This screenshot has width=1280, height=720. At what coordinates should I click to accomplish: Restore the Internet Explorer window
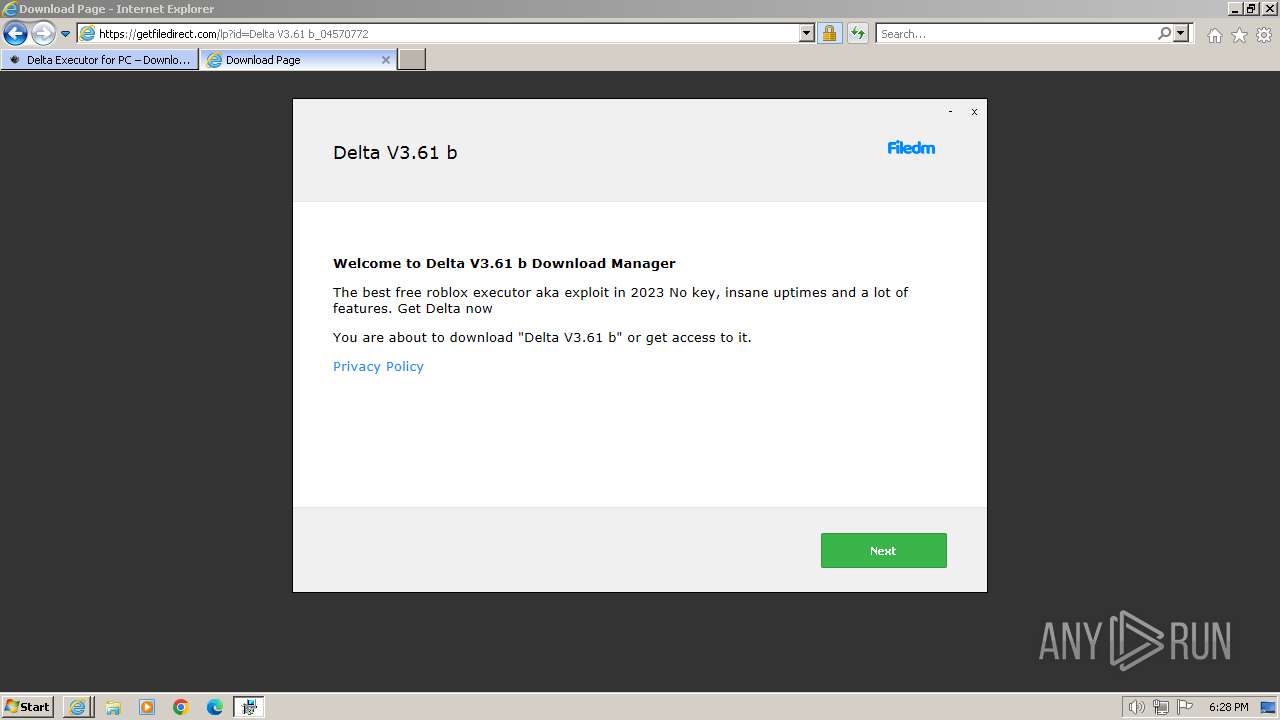point(1251,9)
